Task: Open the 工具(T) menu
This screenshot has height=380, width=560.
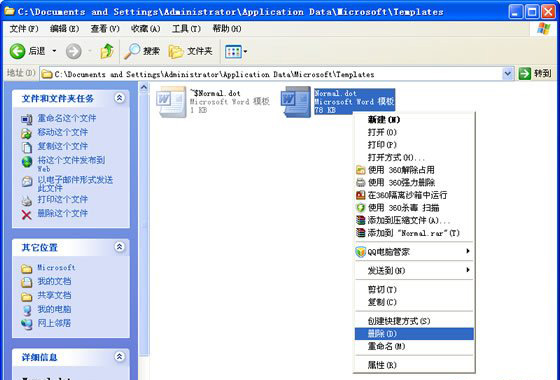Action: [x=186, y=29]
